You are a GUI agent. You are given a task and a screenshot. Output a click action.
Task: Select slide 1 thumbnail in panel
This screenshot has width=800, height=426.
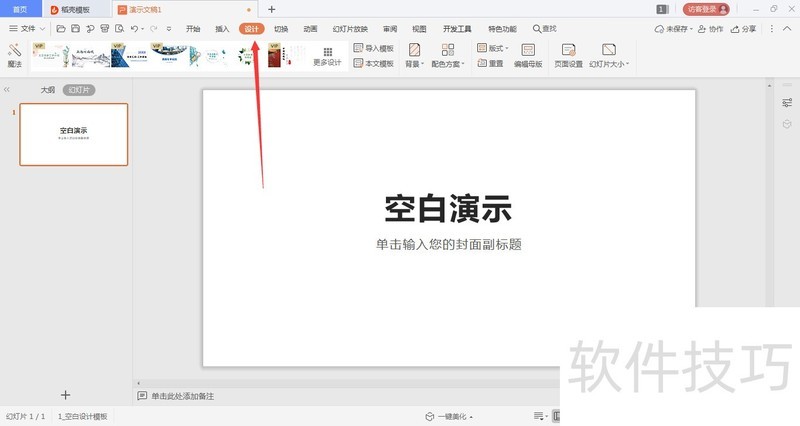73,134
